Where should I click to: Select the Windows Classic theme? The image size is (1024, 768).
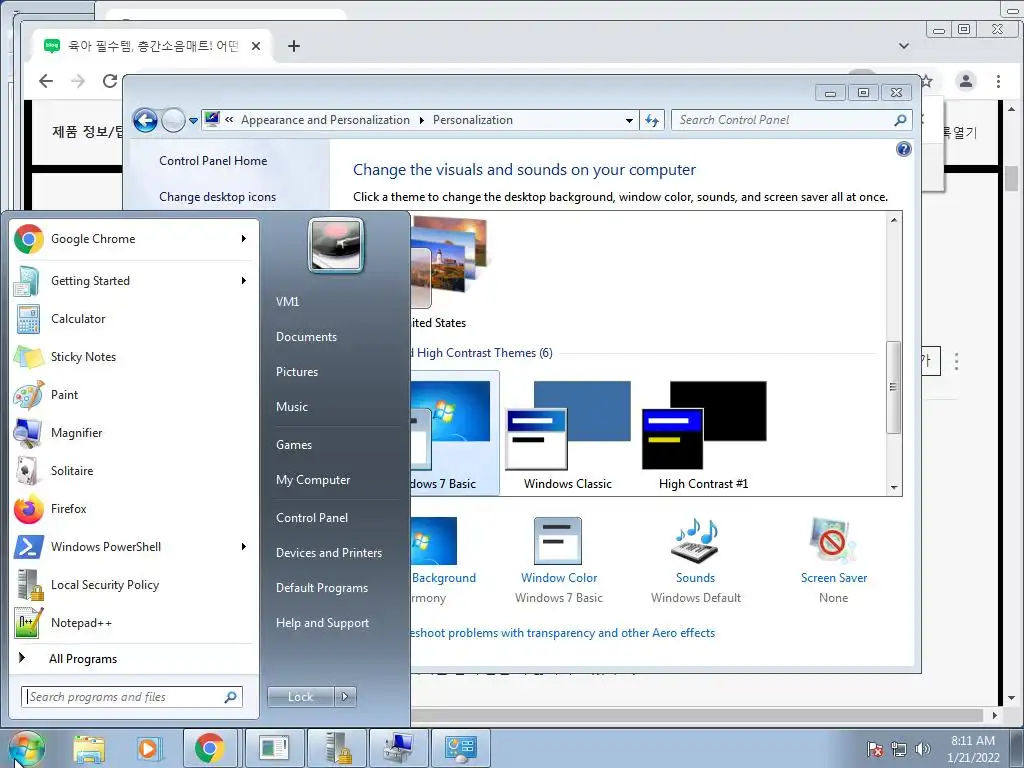pyautogui.click(x=568, y=435)
